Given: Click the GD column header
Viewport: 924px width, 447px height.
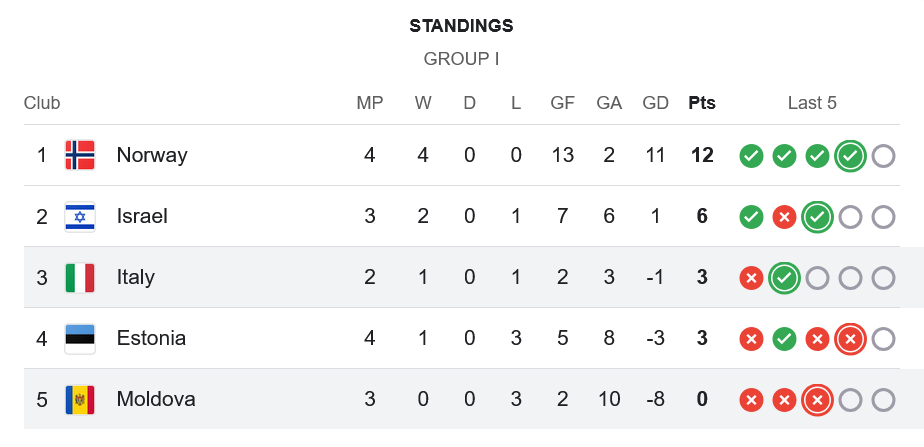Looking at the screenshot, I should [x=655, y=103].
